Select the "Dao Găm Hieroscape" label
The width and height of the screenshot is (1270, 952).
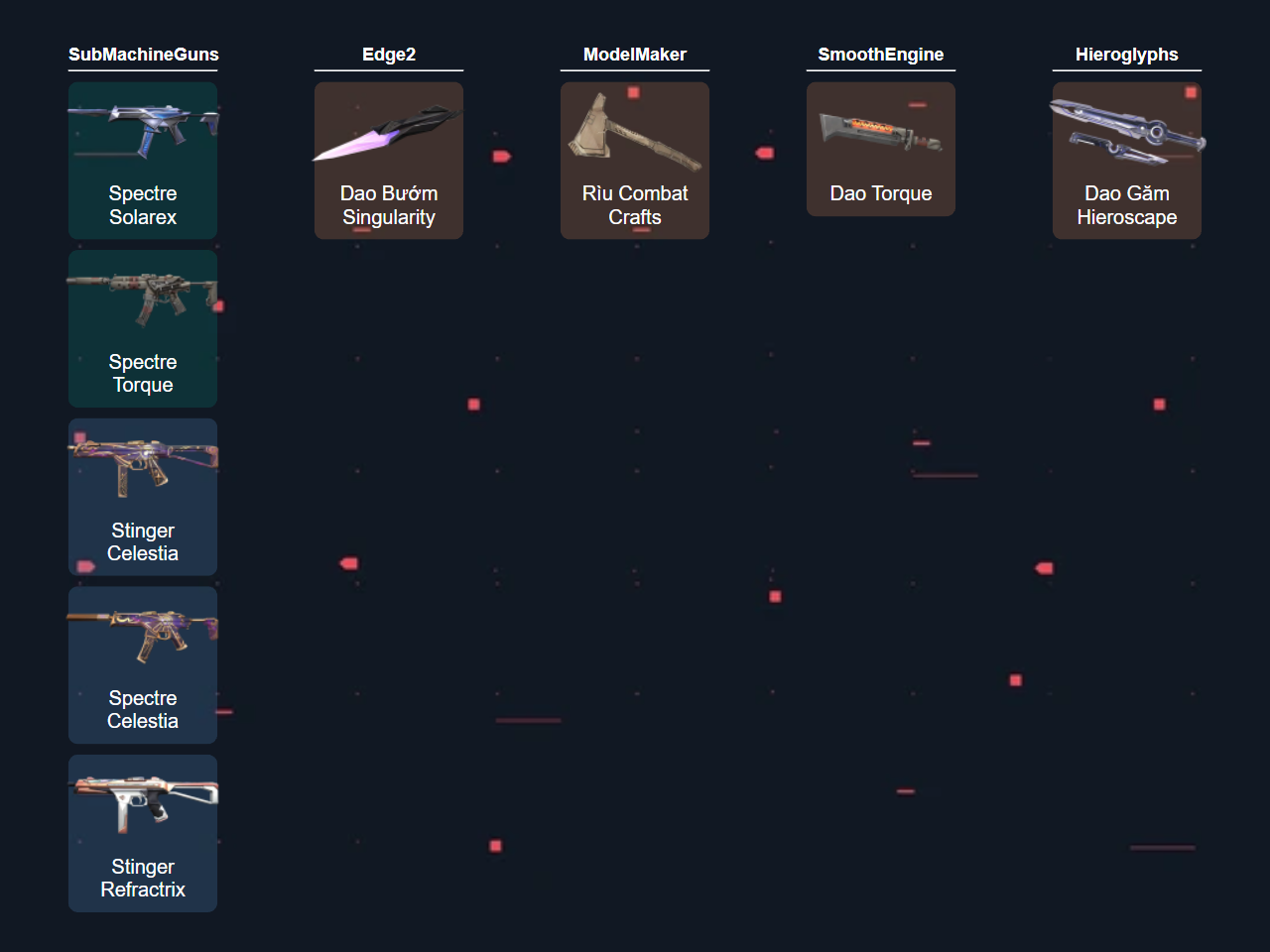pyautogui.click(x=1127, y=205)
